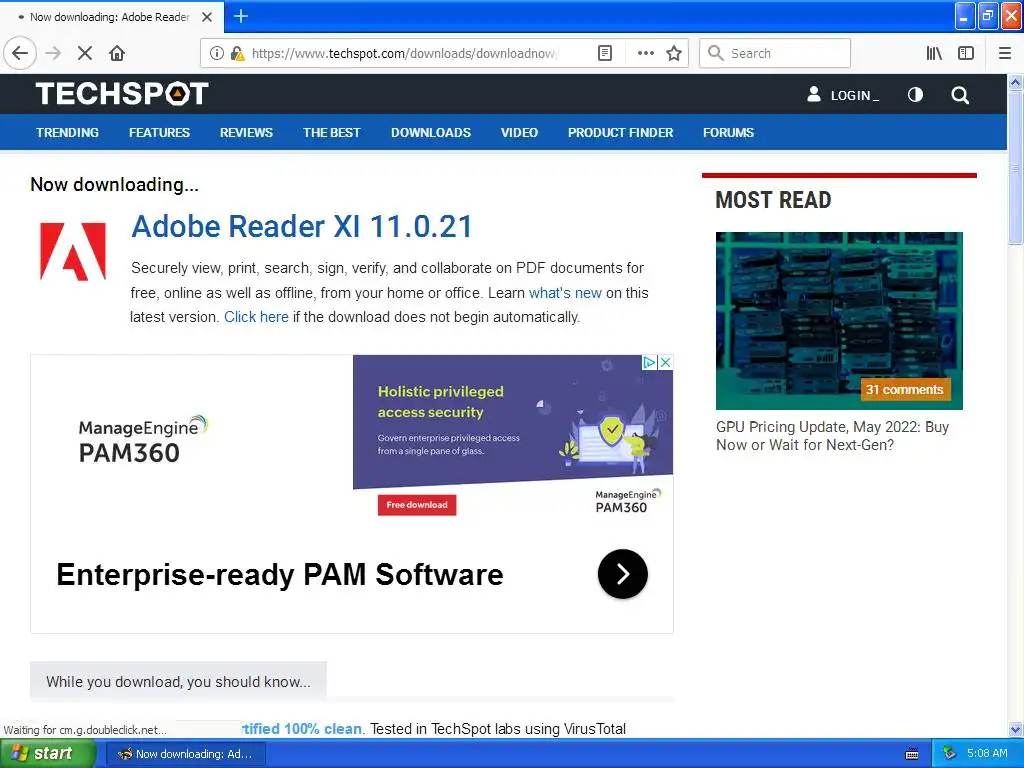1024x768 pixels.
Task: Open GPU Pricing Update article link
Action: pos(832,436)
